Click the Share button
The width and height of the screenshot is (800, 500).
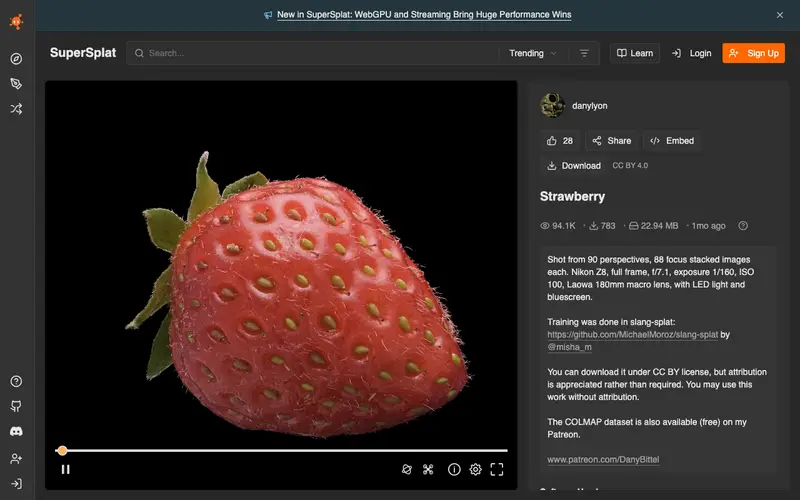click(x=612, y=141)
